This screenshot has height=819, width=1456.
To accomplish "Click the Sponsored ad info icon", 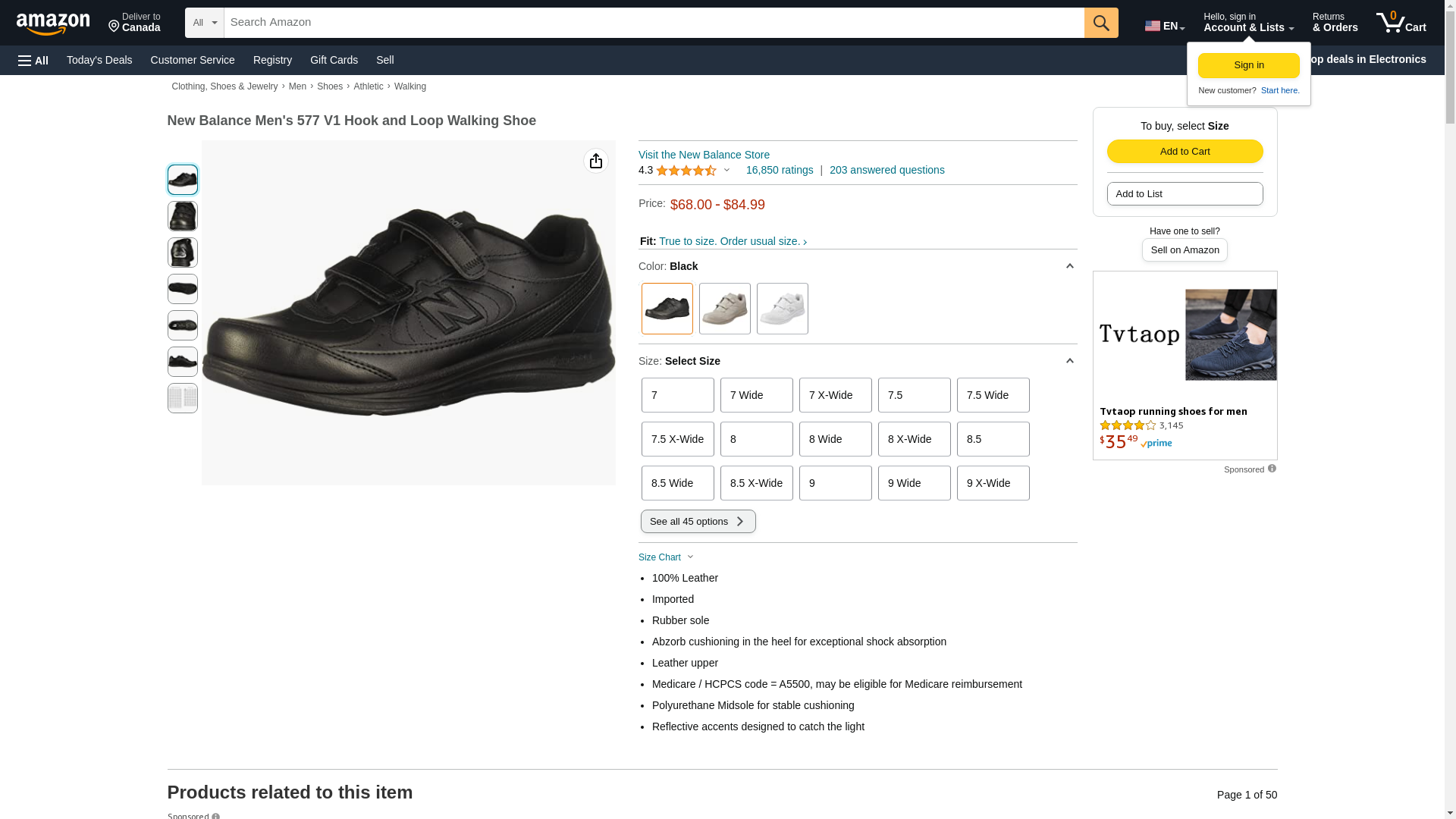I will click(x=1272, y=469).
